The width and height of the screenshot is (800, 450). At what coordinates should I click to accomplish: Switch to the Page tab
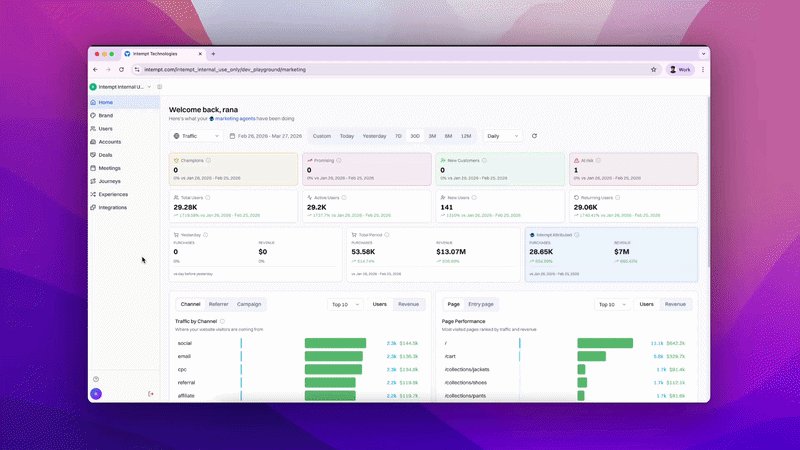454,304
